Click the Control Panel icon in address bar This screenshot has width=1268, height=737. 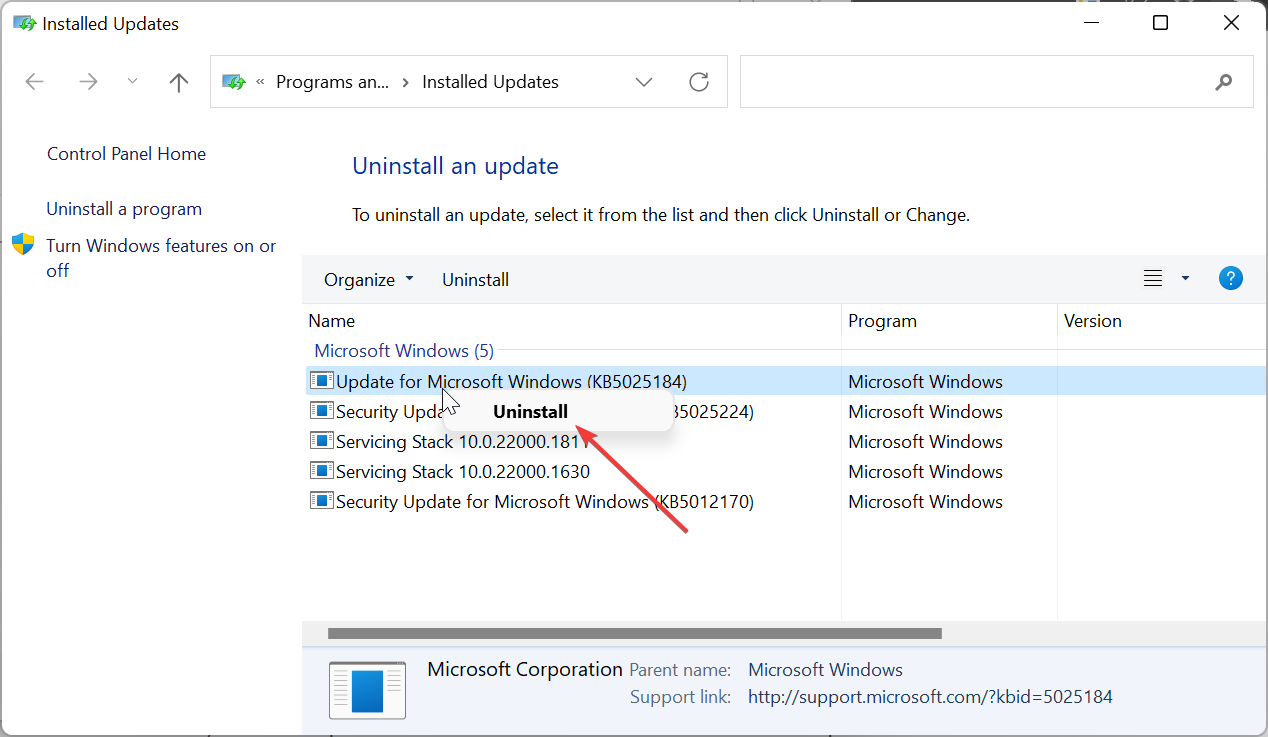(233, 81)
